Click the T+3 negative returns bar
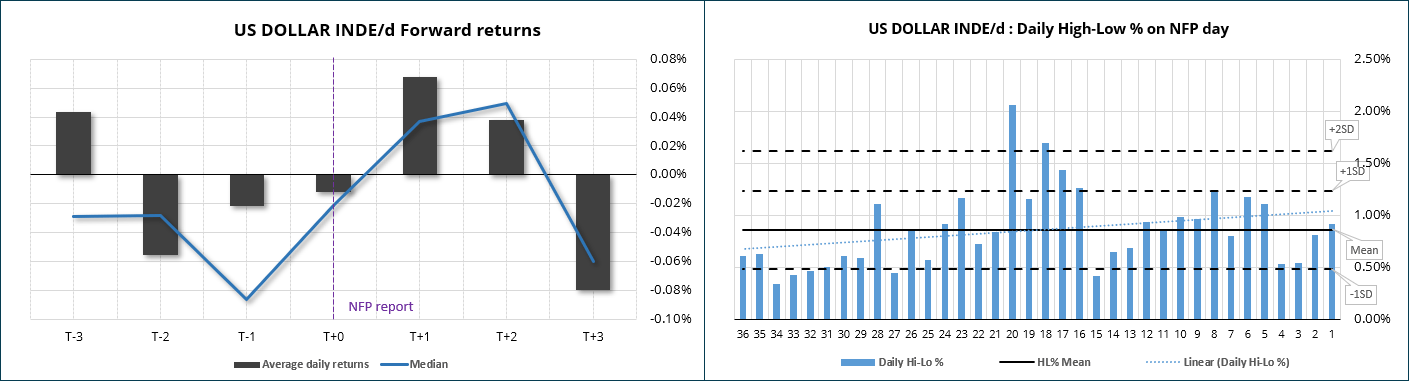The height and width of the screenshot is (381, 1409). [593, 232]
